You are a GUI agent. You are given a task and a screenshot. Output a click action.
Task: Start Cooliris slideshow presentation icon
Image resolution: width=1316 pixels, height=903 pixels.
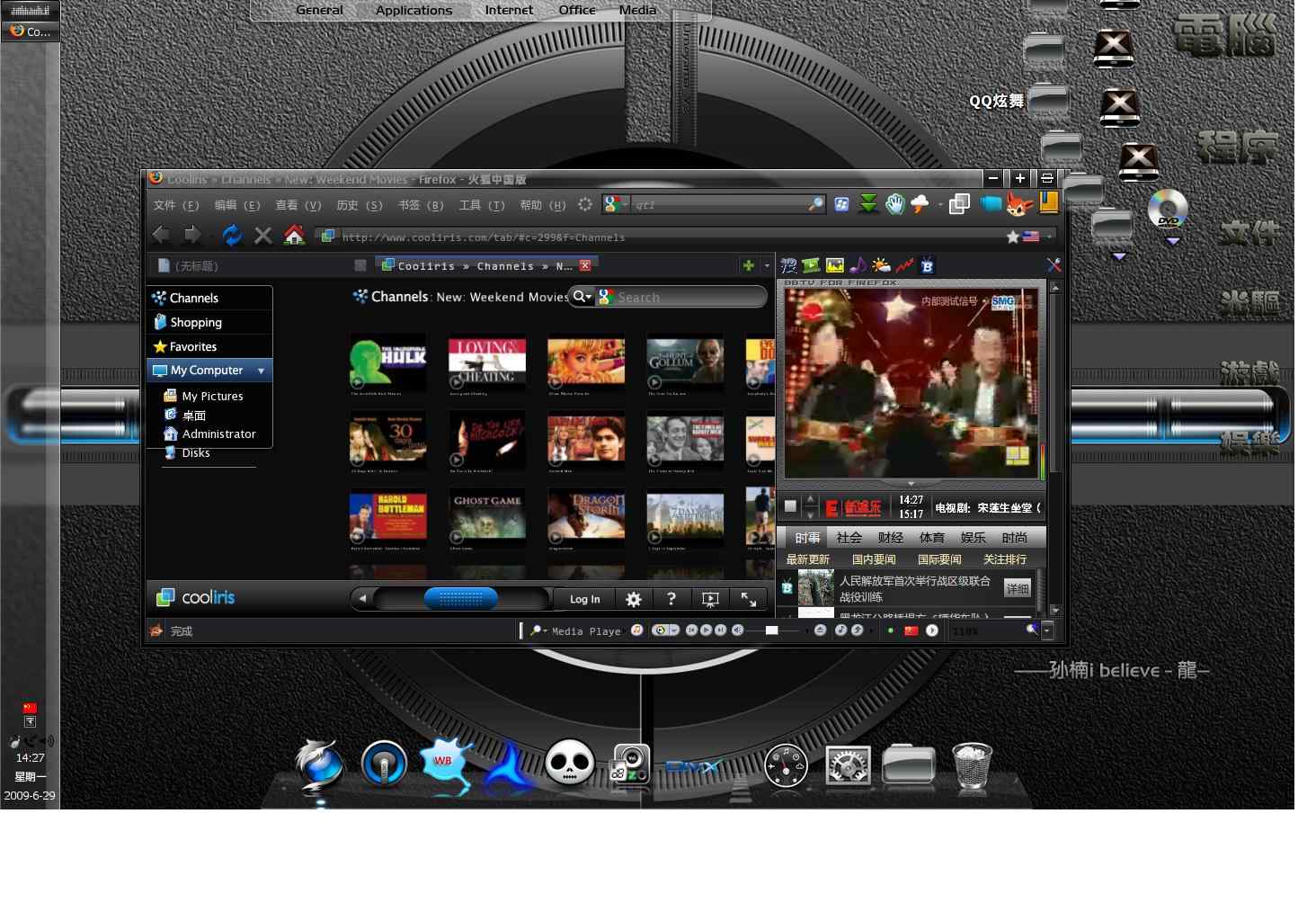pyautogui.click(x=710, y=599)
